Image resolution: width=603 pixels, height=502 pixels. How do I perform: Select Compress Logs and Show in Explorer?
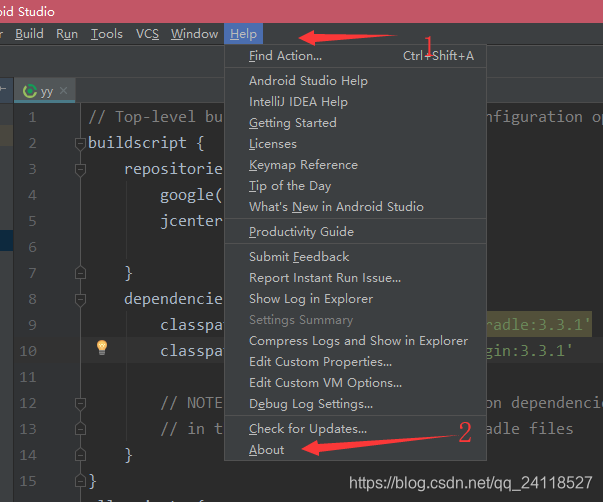tap(355, 341)
